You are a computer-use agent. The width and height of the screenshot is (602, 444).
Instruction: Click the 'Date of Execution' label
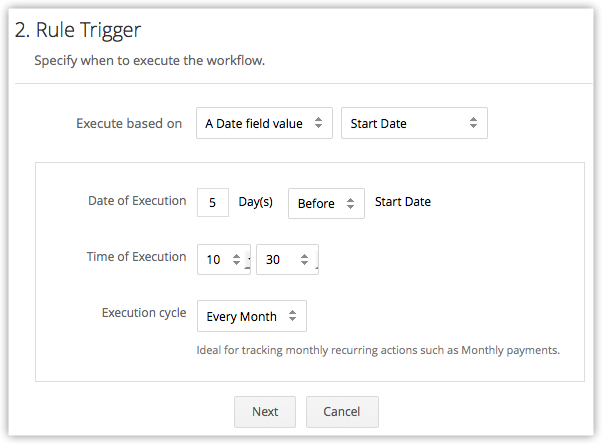point(137,201)
